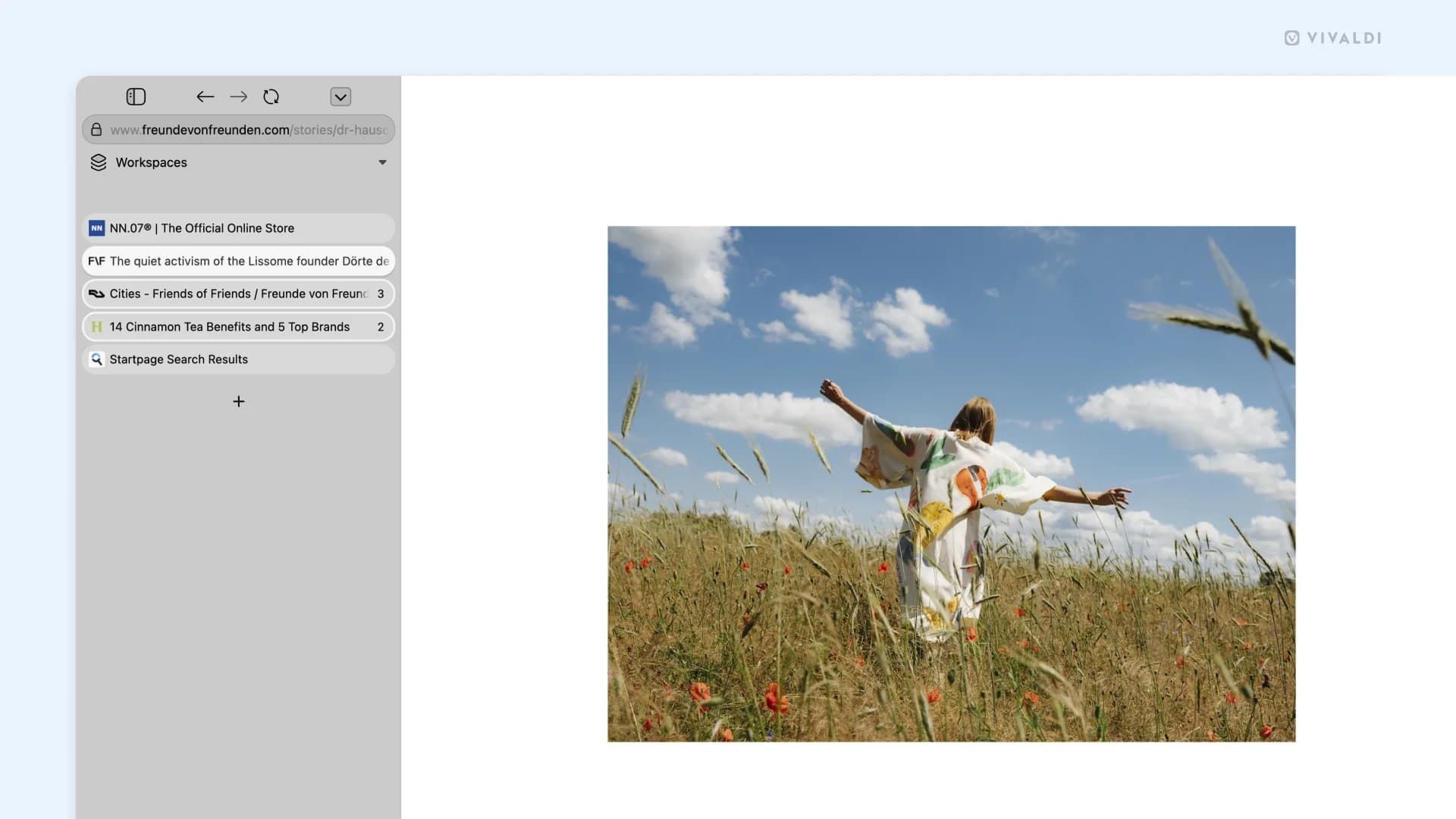
Task: Switch to the Cinnamon Tea Benefits tab
Action: click(x=227, y=327)
